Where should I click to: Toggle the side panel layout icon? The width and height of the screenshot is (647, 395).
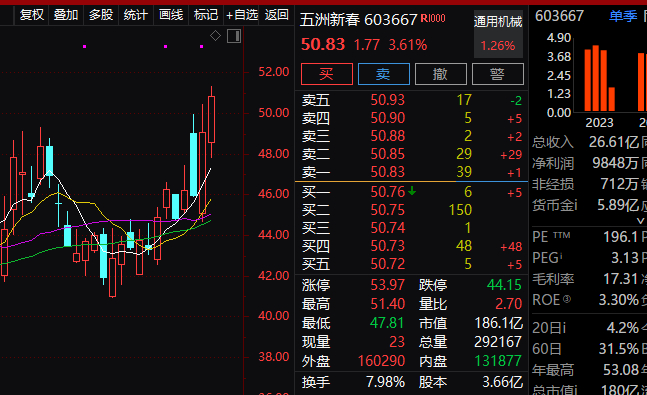click(x=234, y=36)
